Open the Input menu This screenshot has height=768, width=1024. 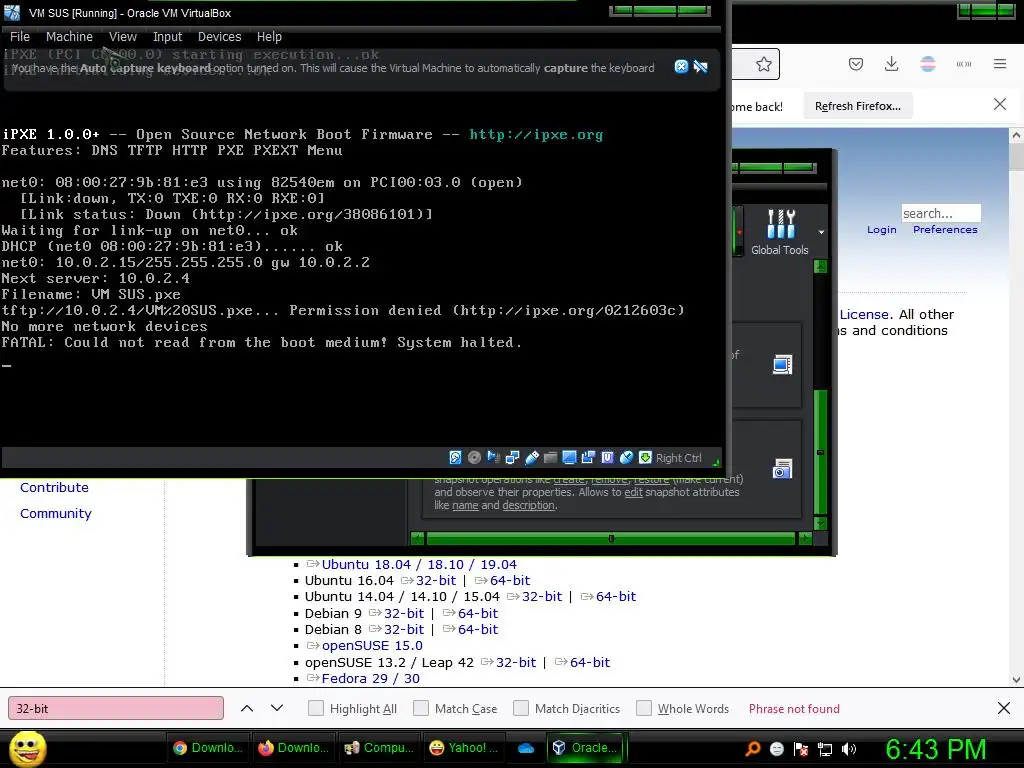click(167, 37)
